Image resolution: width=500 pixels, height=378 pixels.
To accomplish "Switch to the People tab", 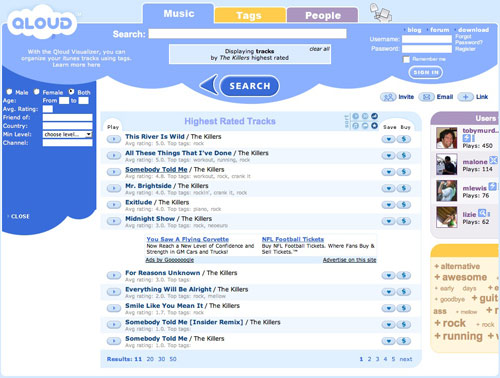I will (323, 15).
